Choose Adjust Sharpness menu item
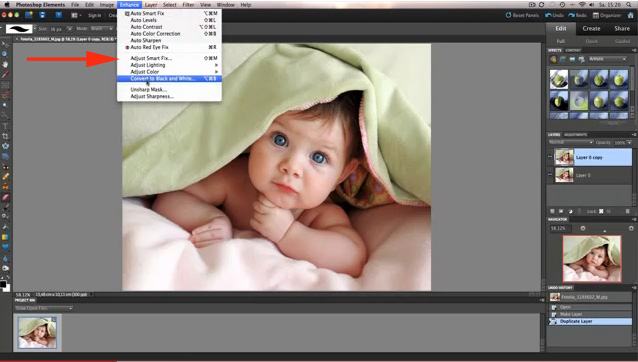Screen dimensions: 638x362 pos(169,96)
